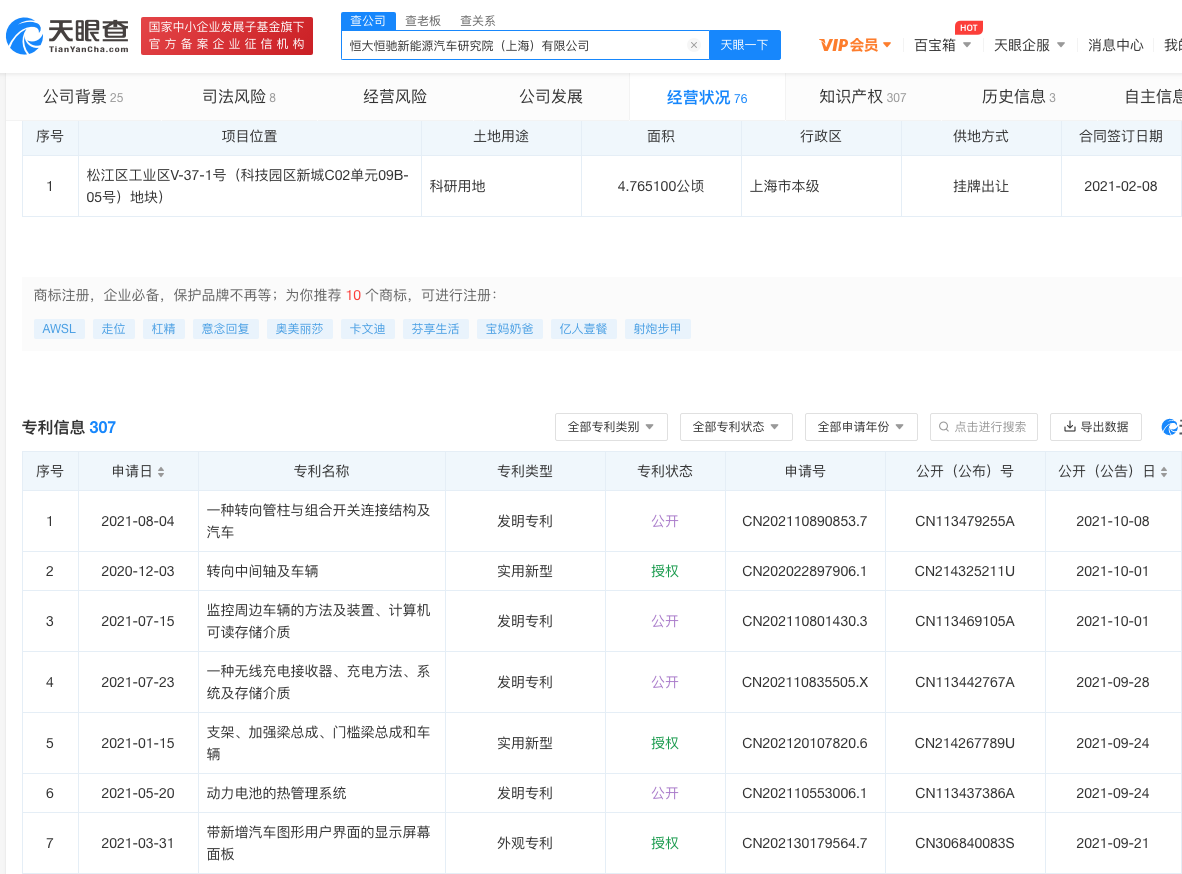The width and height of the screenshot is (1182, 874).
Task: Click the download icon in 导出数据
Action: click(1069, 427)
